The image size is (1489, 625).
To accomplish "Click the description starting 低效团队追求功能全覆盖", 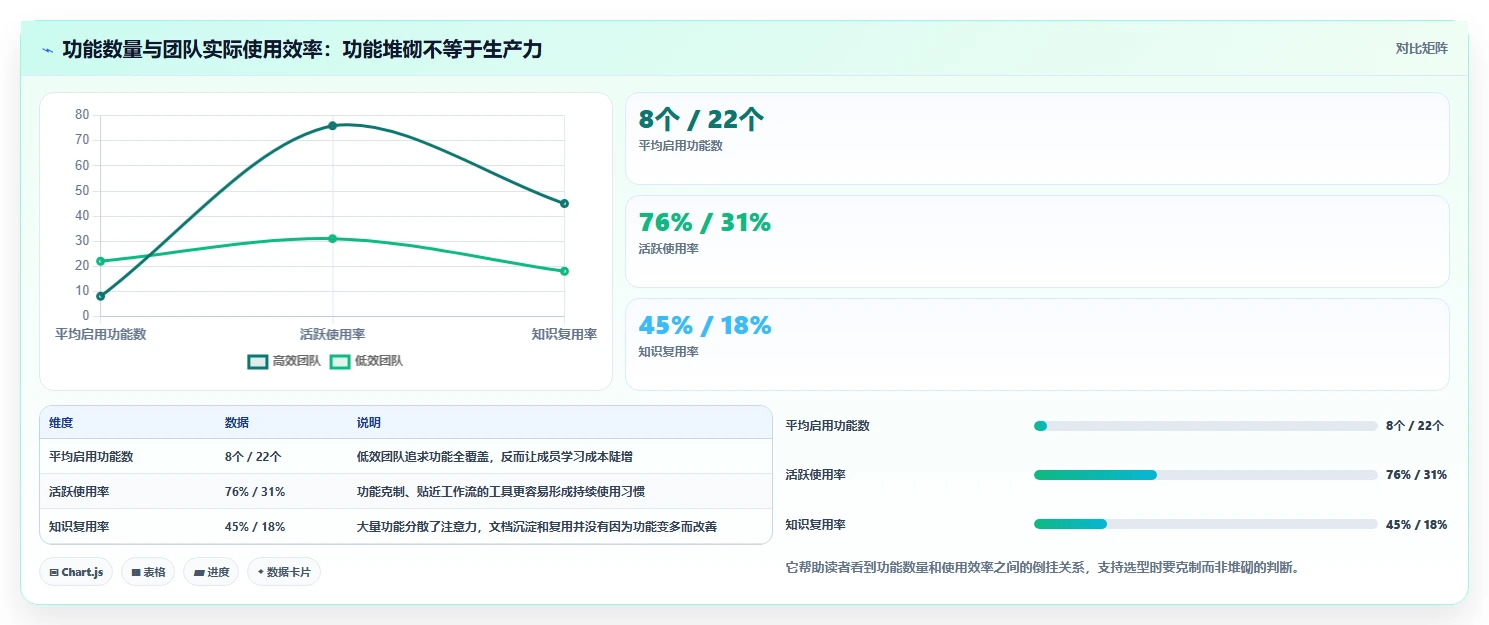I will click(x=495, y=456).
